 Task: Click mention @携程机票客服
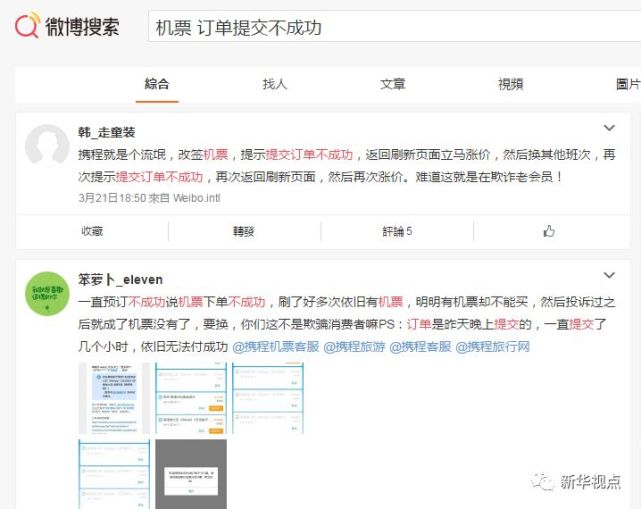tap(276, 347)
